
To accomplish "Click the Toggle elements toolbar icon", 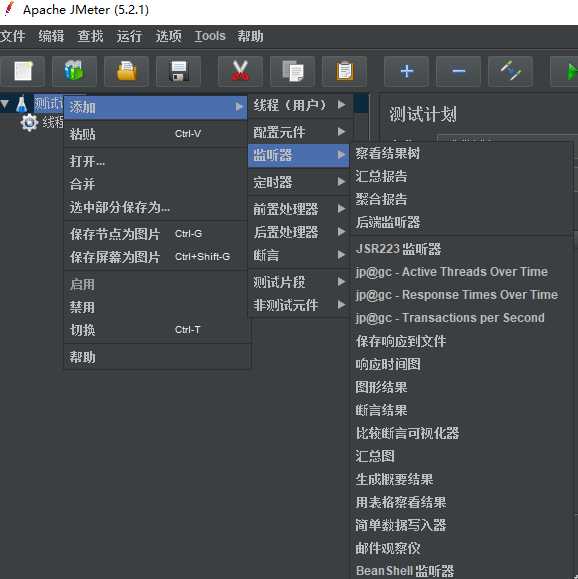I will [x=510, y=71].
